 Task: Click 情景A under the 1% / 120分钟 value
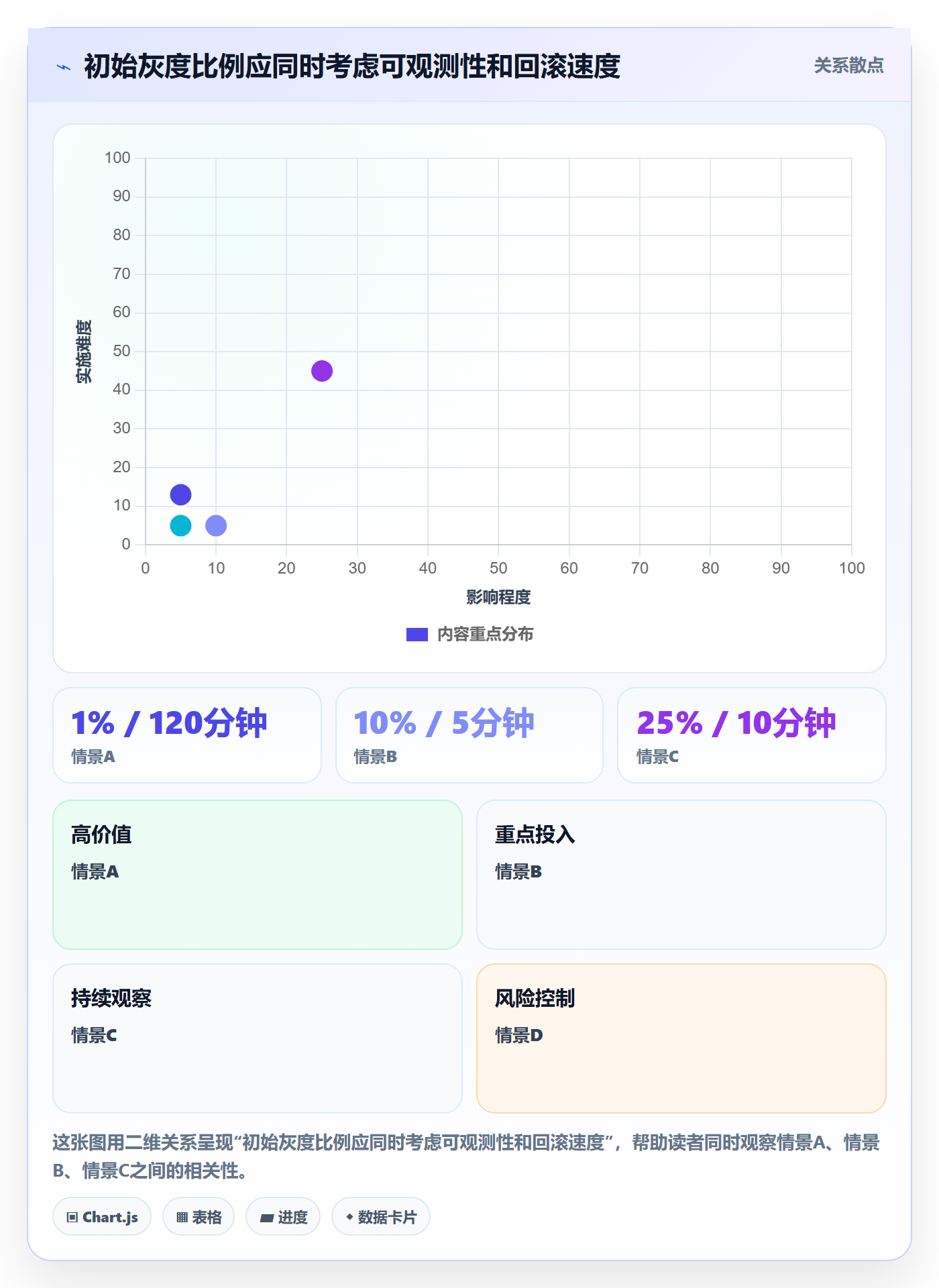[93, 757]
